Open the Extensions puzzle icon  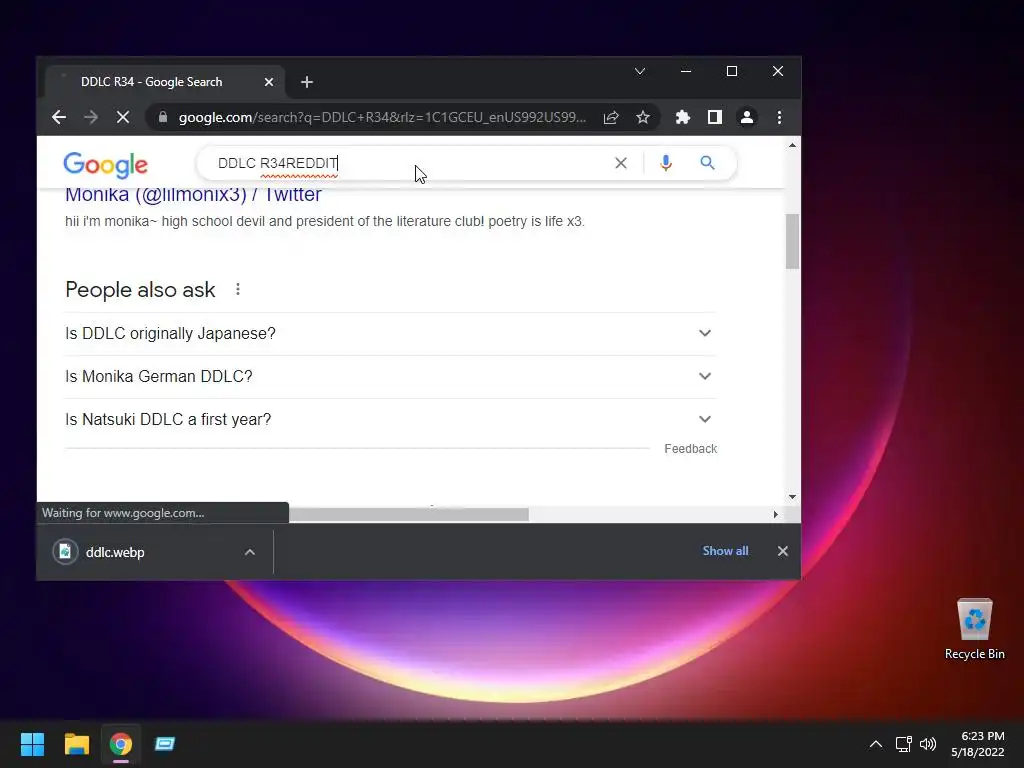point(682,118)
